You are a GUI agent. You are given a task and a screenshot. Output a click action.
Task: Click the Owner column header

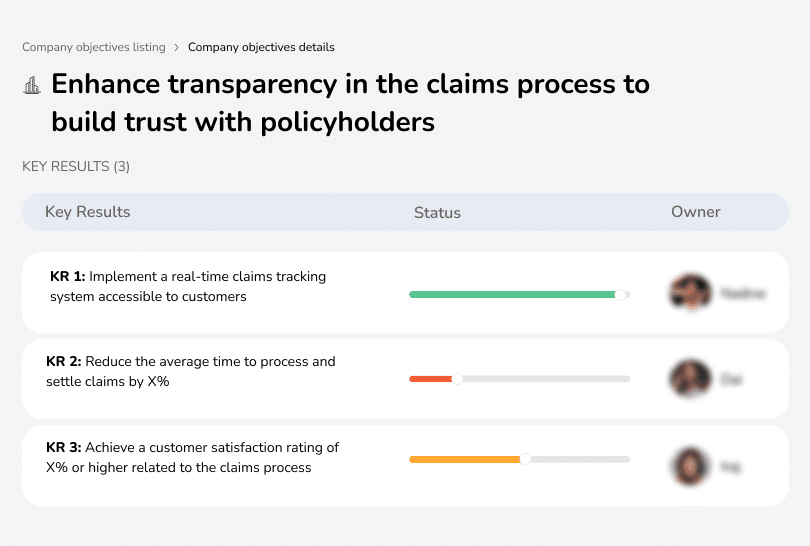tap(696, 212)
